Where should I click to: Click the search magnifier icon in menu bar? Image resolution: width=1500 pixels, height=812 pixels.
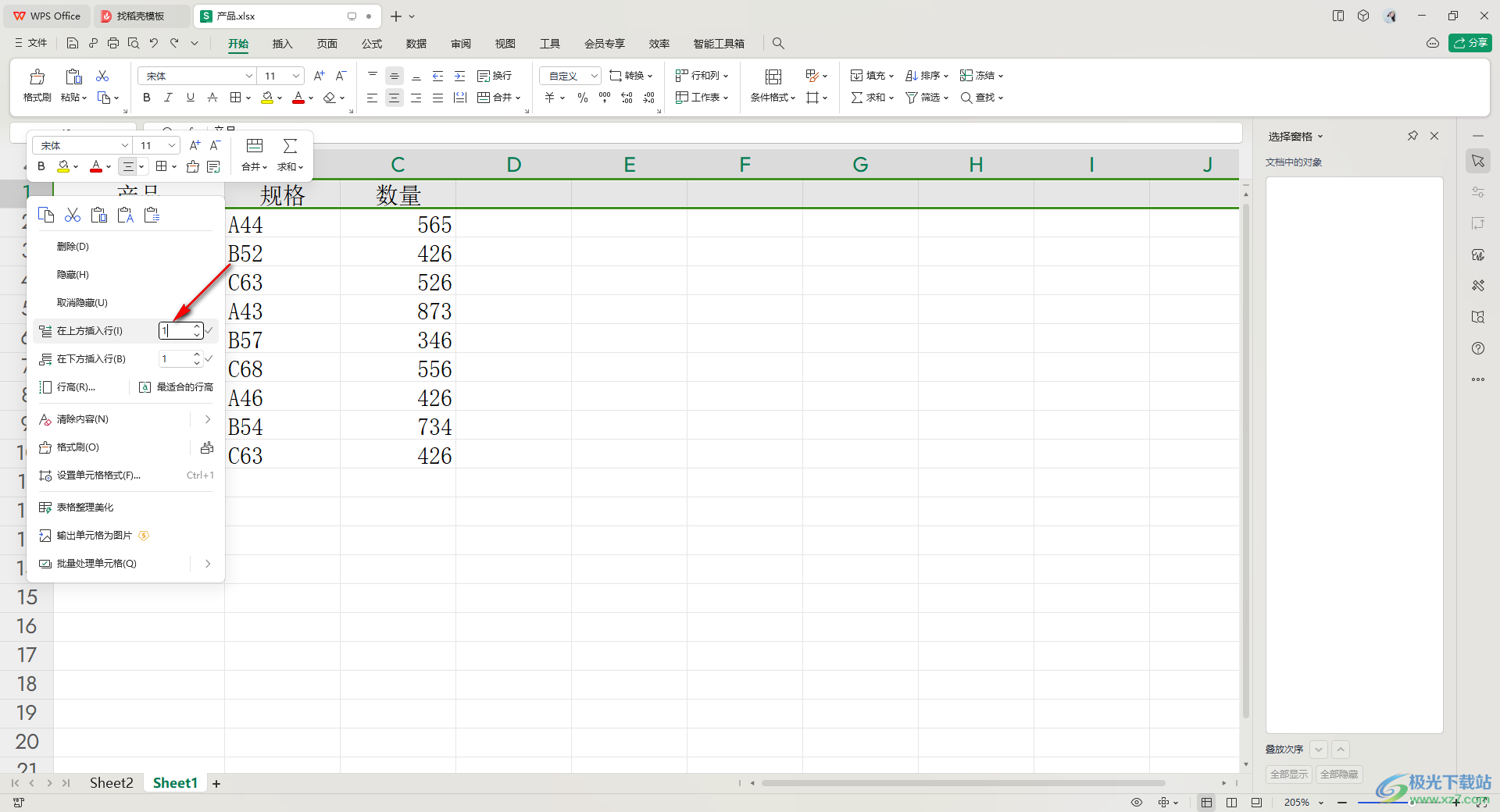(778, 43)
